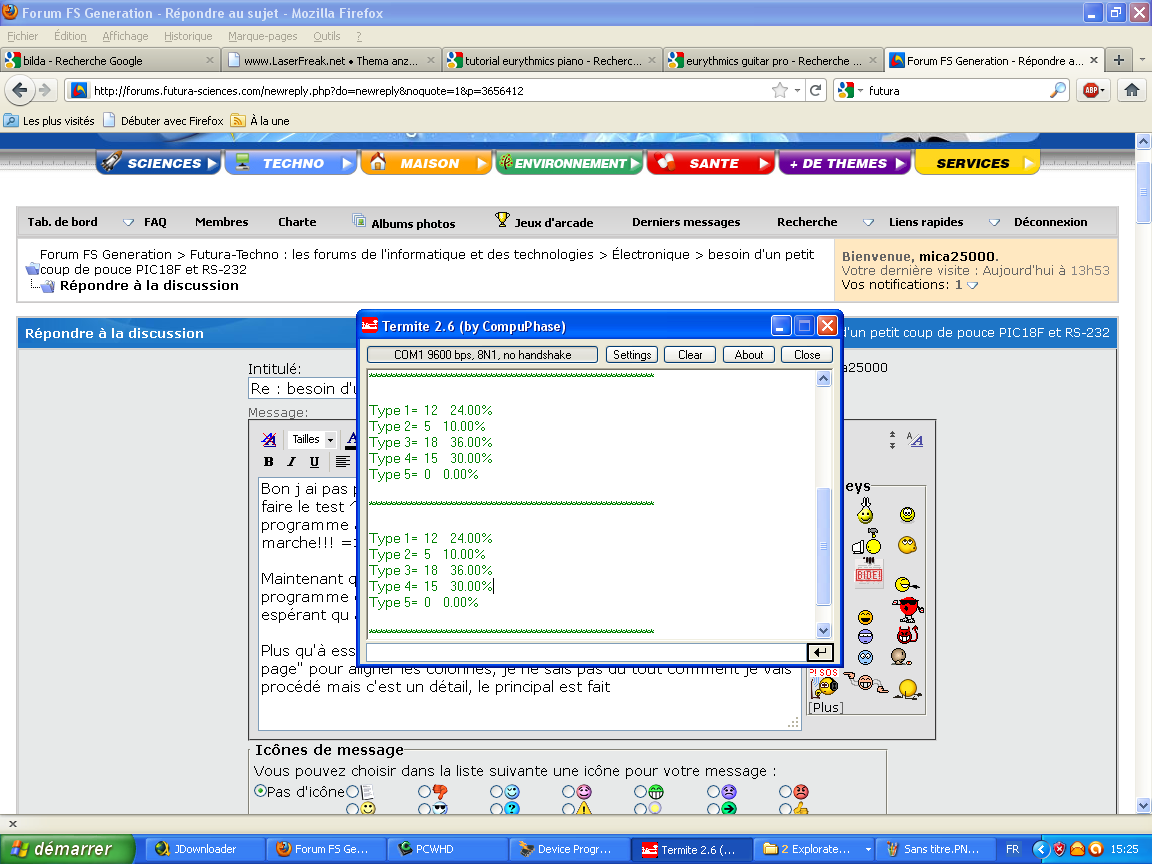Open the Recherche dropdown menu
The width and height of the screenshot is (1152, 864).
pyautogui.click(x=868, y=222)
